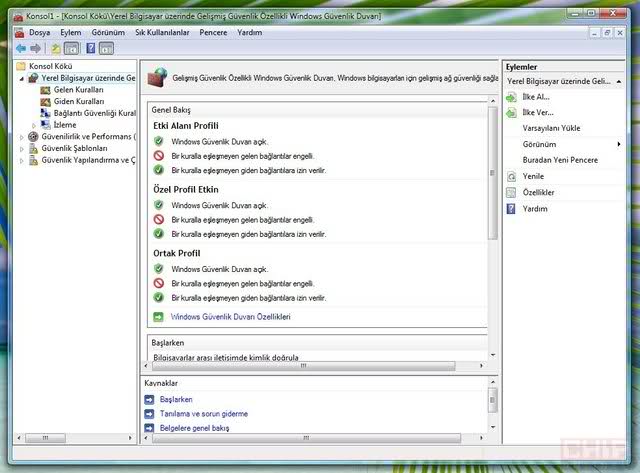640x473 pixels.
Task: Click the firewall brick wall globe icon
Action: coord(158,78)
